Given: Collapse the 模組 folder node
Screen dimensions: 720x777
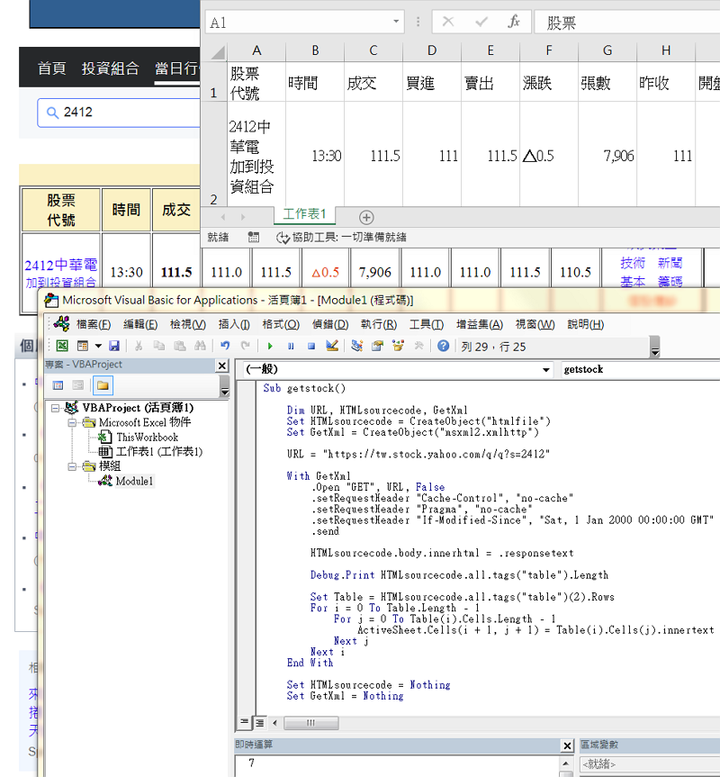Looking at the screenshot, I should click(x=72, y=466).
